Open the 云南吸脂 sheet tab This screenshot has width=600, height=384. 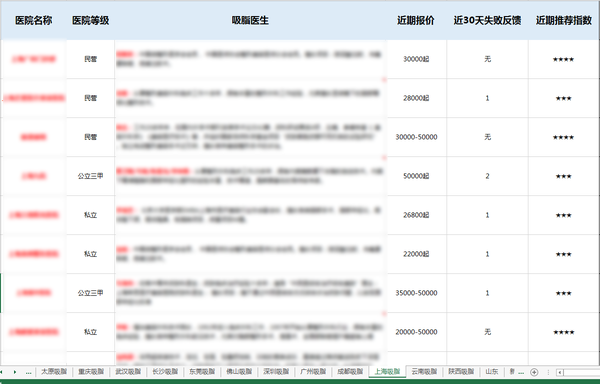(x=424, y=371)
